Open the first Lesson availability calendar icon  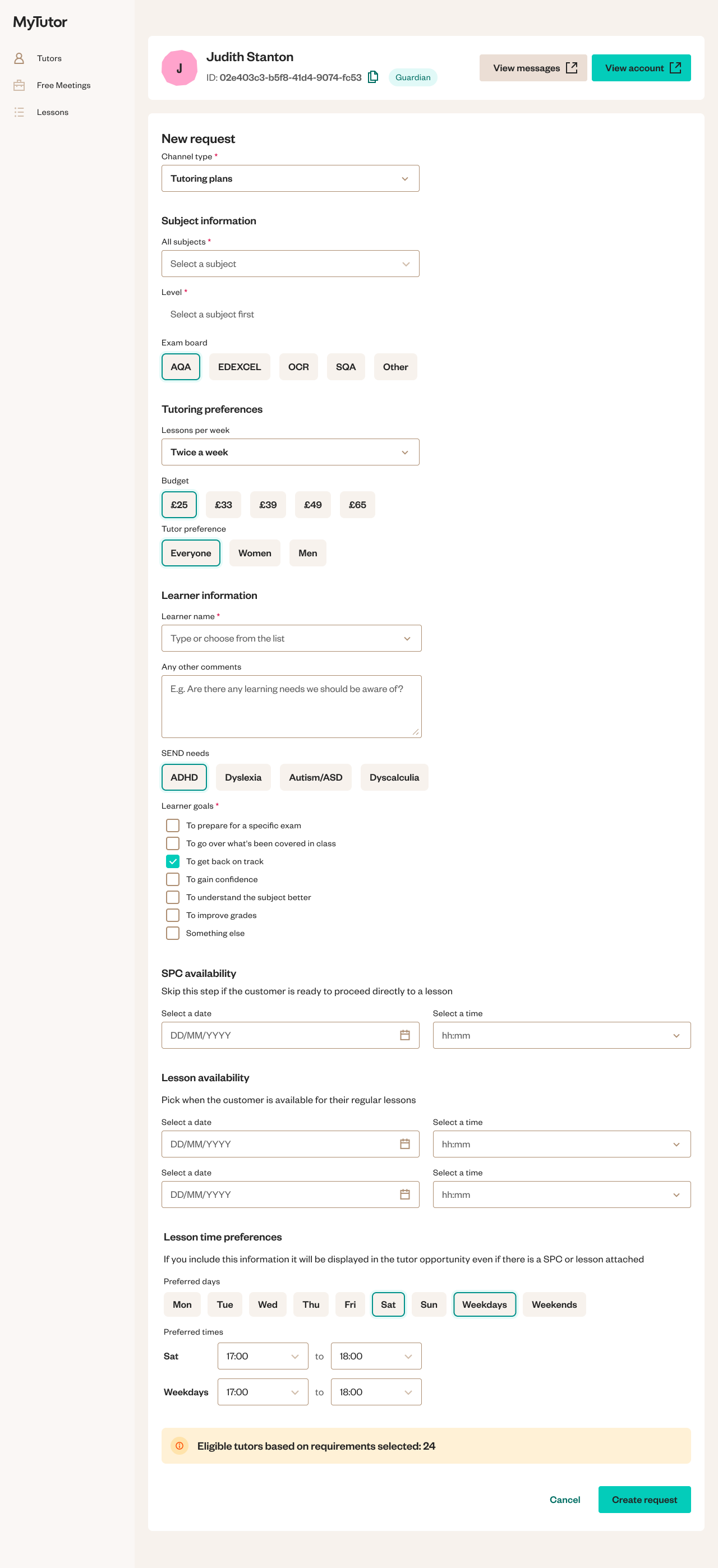[405, 1145]
